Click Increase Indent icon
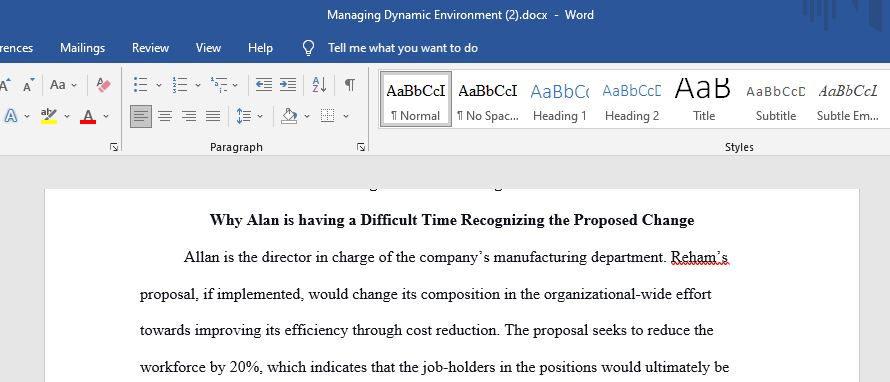 (288, 85)
